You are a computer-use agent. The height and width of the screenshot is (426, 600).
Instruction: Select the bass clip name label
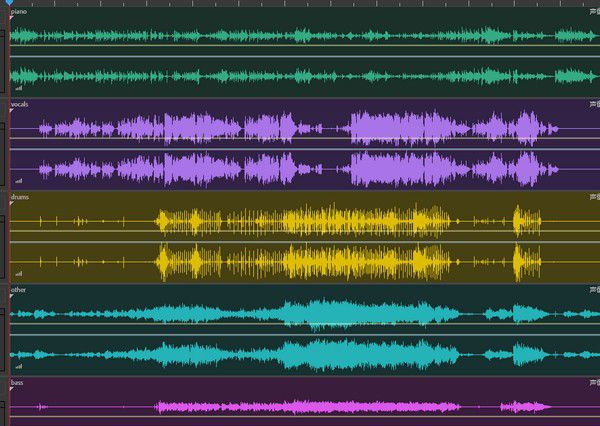click(x=17, y=382)
